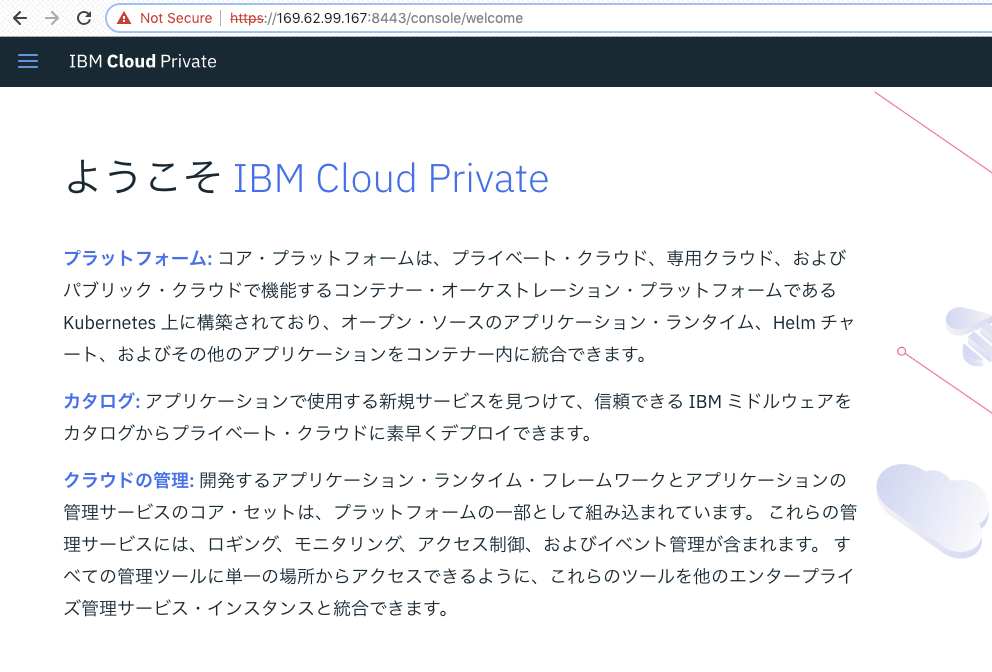This screenshot has height=672, width=992.
Task: Go back with the browser back arrow
Action: 20,18
